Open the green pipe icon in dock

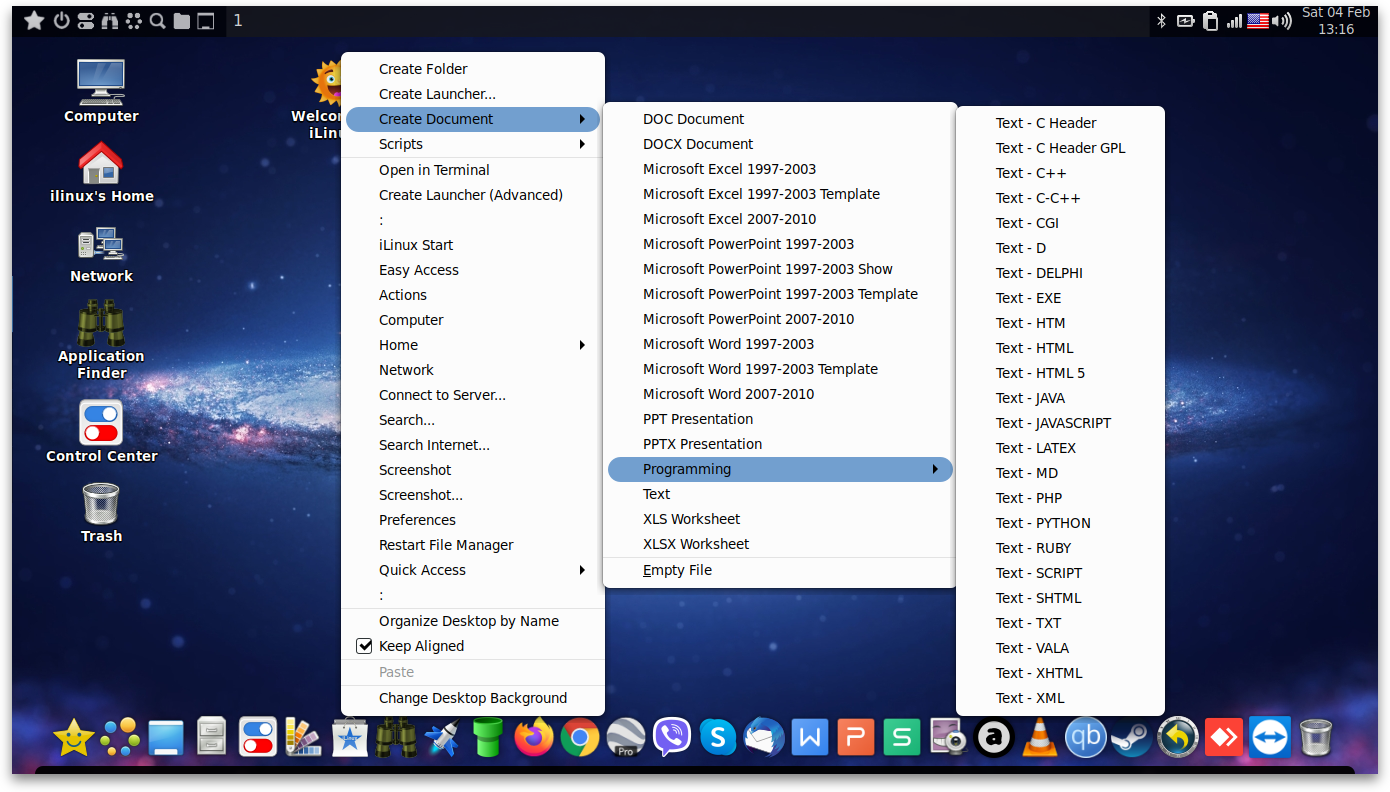(x=488, y=739)
